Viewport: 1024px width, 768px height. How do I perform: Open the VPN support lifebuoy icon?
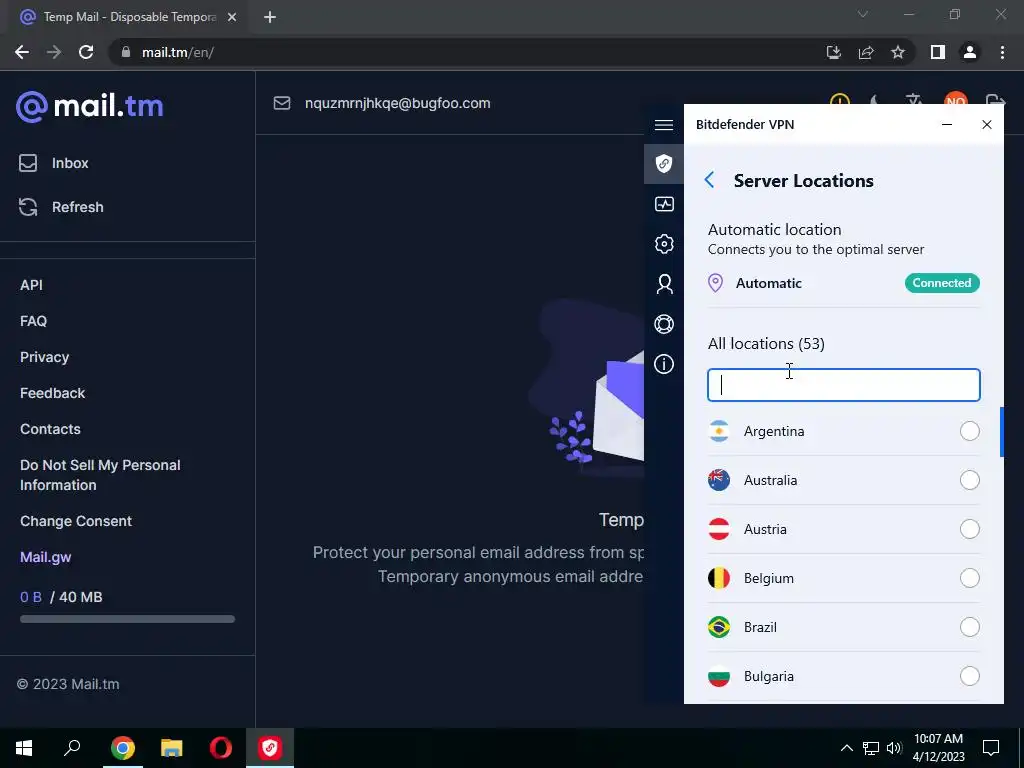pos(664,324)
